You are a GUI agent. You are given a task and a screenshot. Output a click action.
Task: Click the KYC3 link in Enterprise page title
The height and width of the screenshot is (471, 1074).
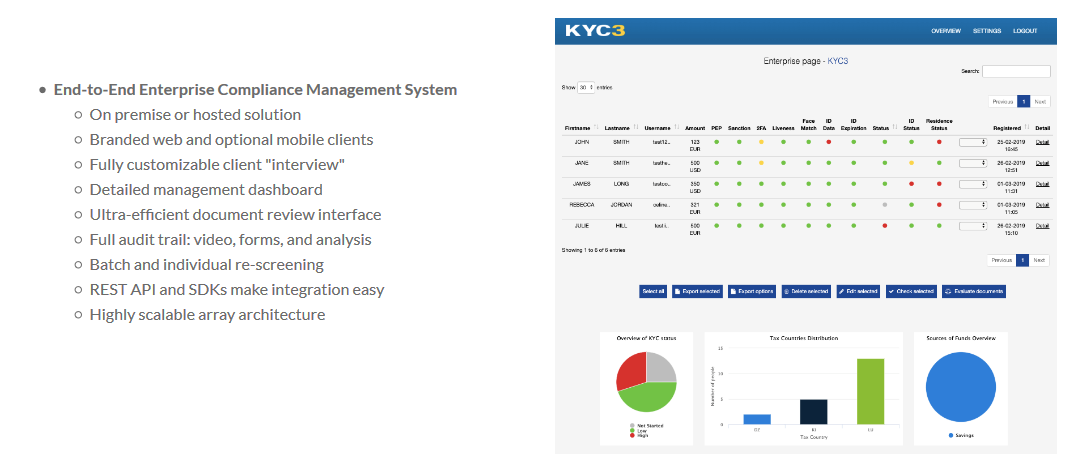coord(838,61)
